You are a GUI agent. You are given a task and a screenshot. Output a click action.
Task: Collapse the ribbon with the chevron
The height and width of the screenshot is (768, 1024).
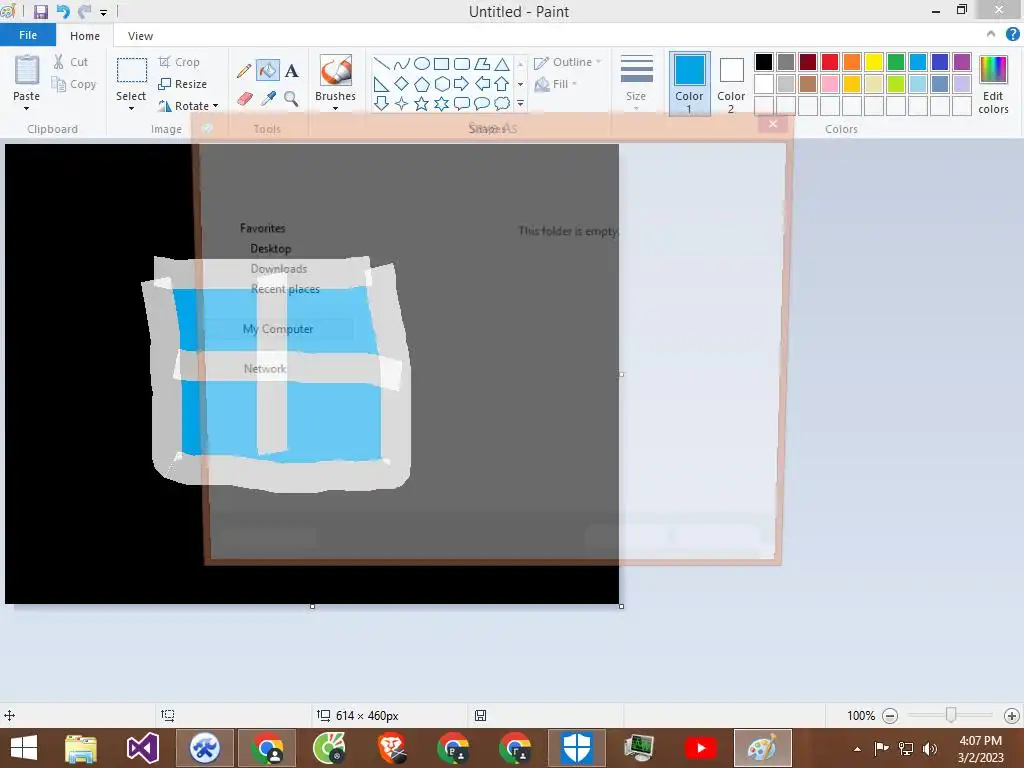(x=991, y=34)
